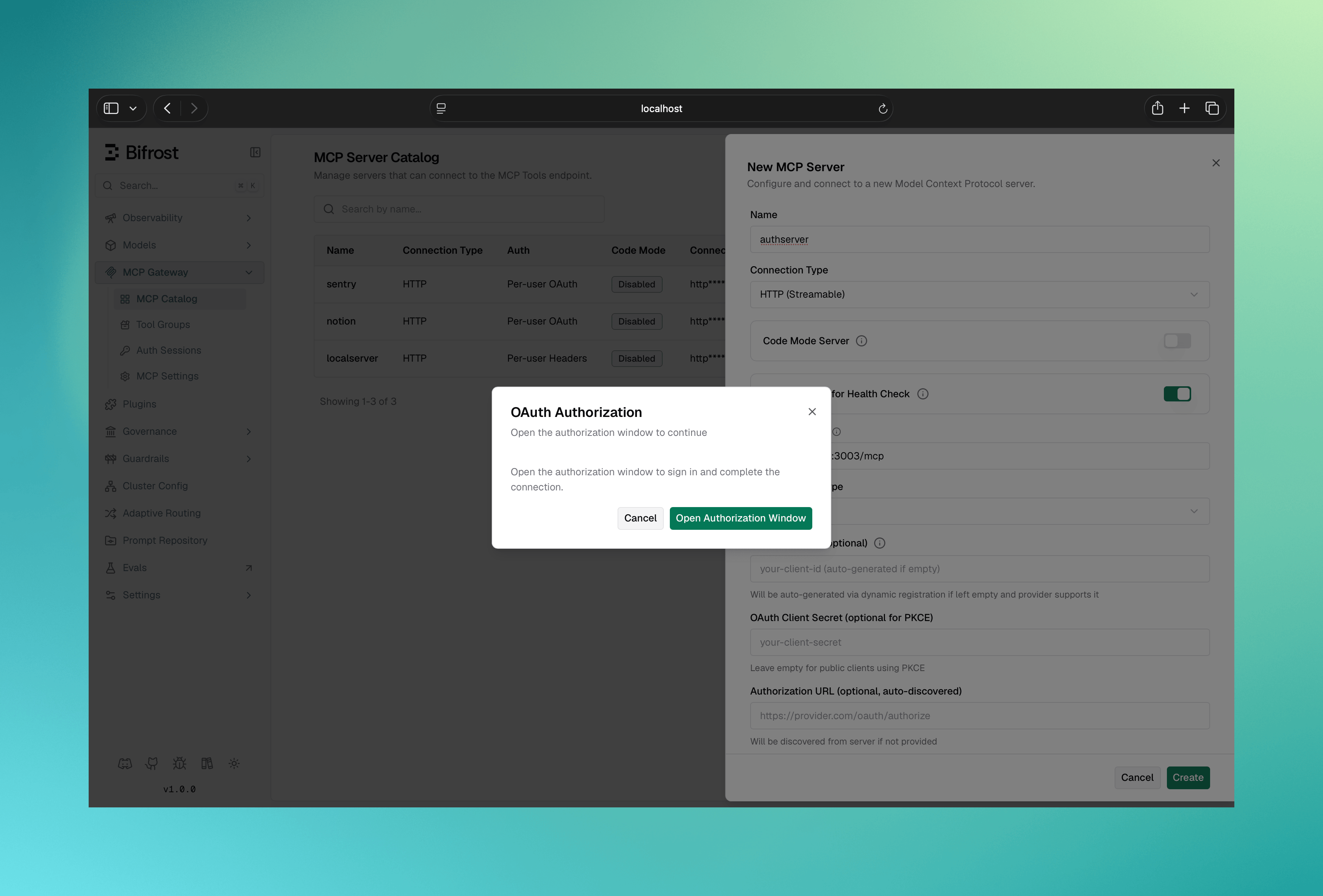Click the info icon next to Client ID label
Screen dimensions: 1323x896
[x=879, y=543]
